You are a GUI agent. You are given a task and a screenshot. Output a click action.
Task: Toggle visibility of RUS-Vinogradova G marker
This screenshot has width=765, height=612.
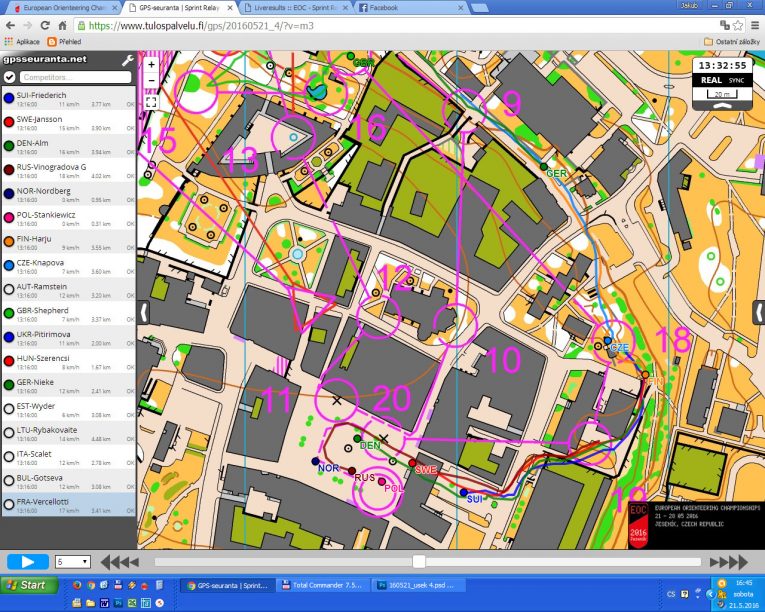coord(9,170)
